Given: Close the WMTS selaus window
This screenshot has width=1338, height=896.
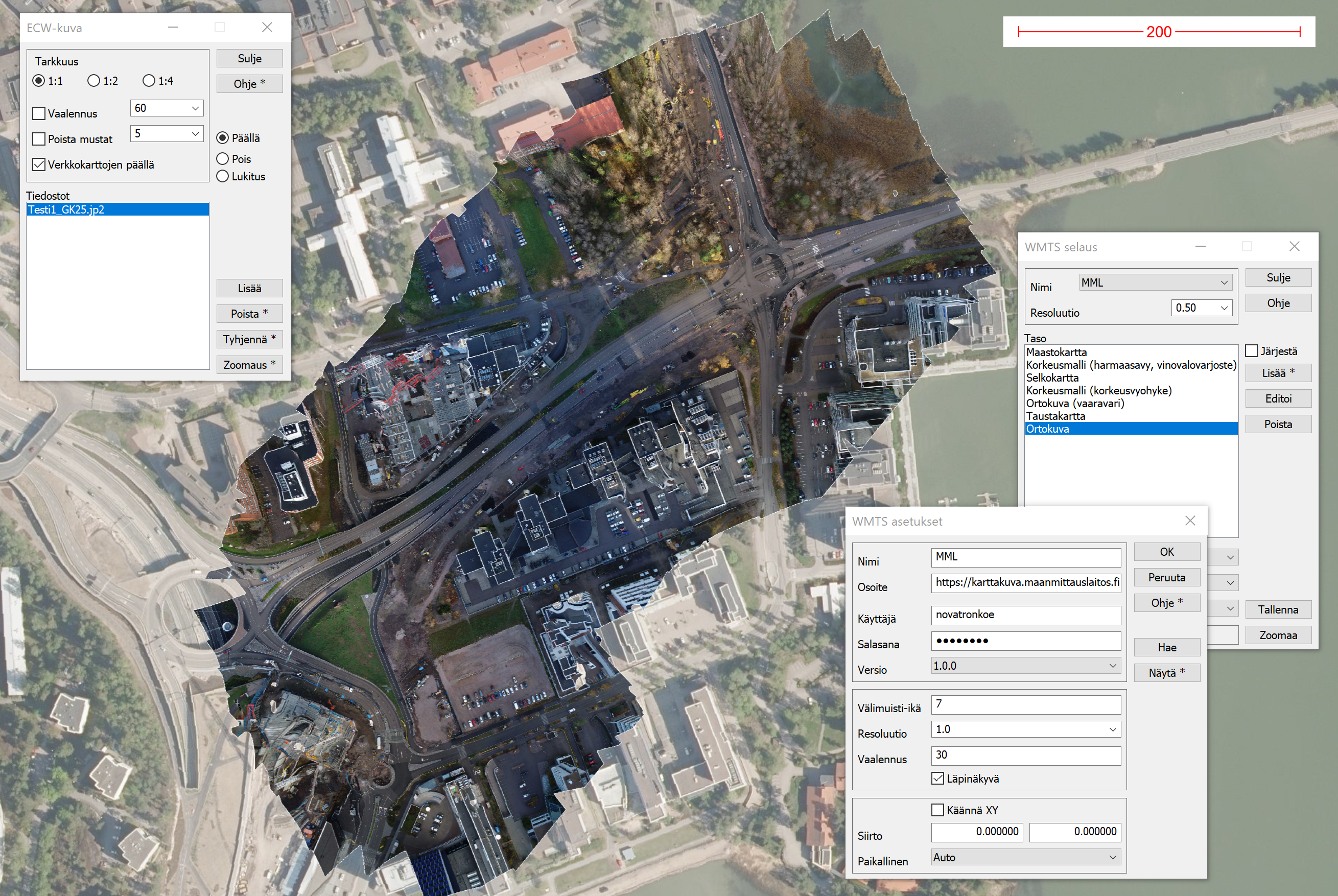Looking at the screenshot, I should coord(1295,246).
